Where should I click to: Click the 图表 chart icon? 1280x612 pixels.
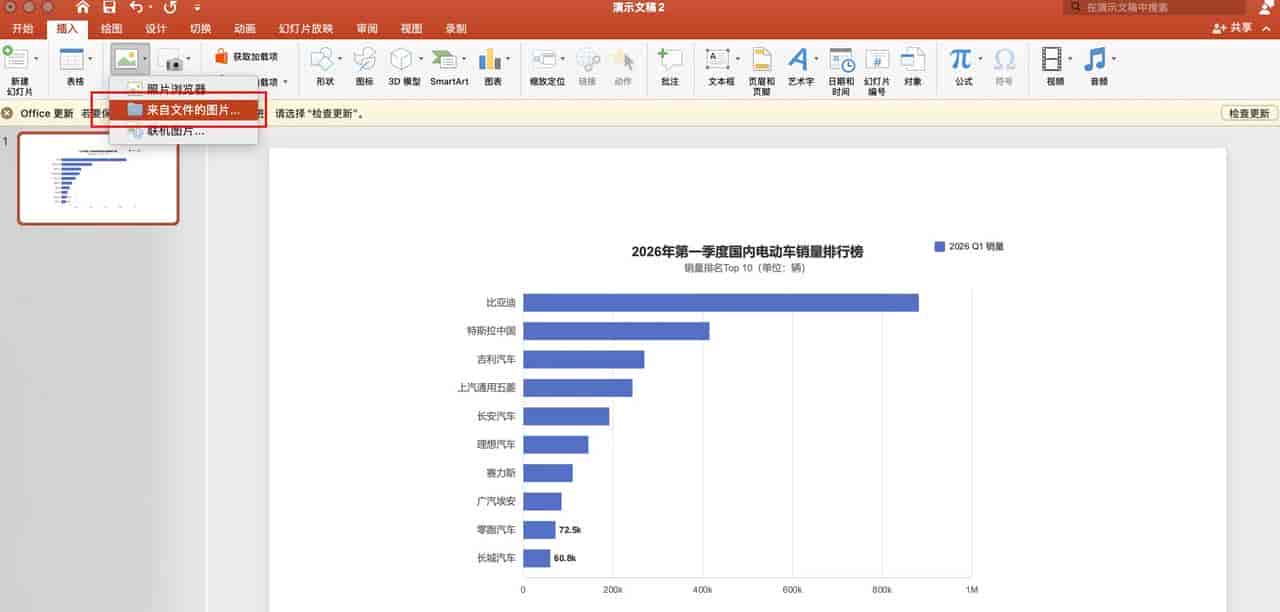click(x=489, y=59)
